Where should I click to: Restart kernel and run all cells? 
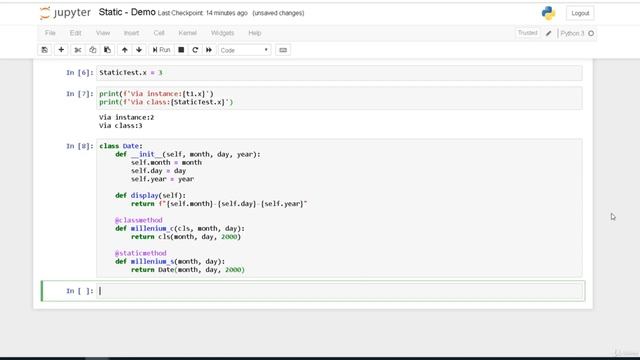pyautogui.click(x=209, y=50)
